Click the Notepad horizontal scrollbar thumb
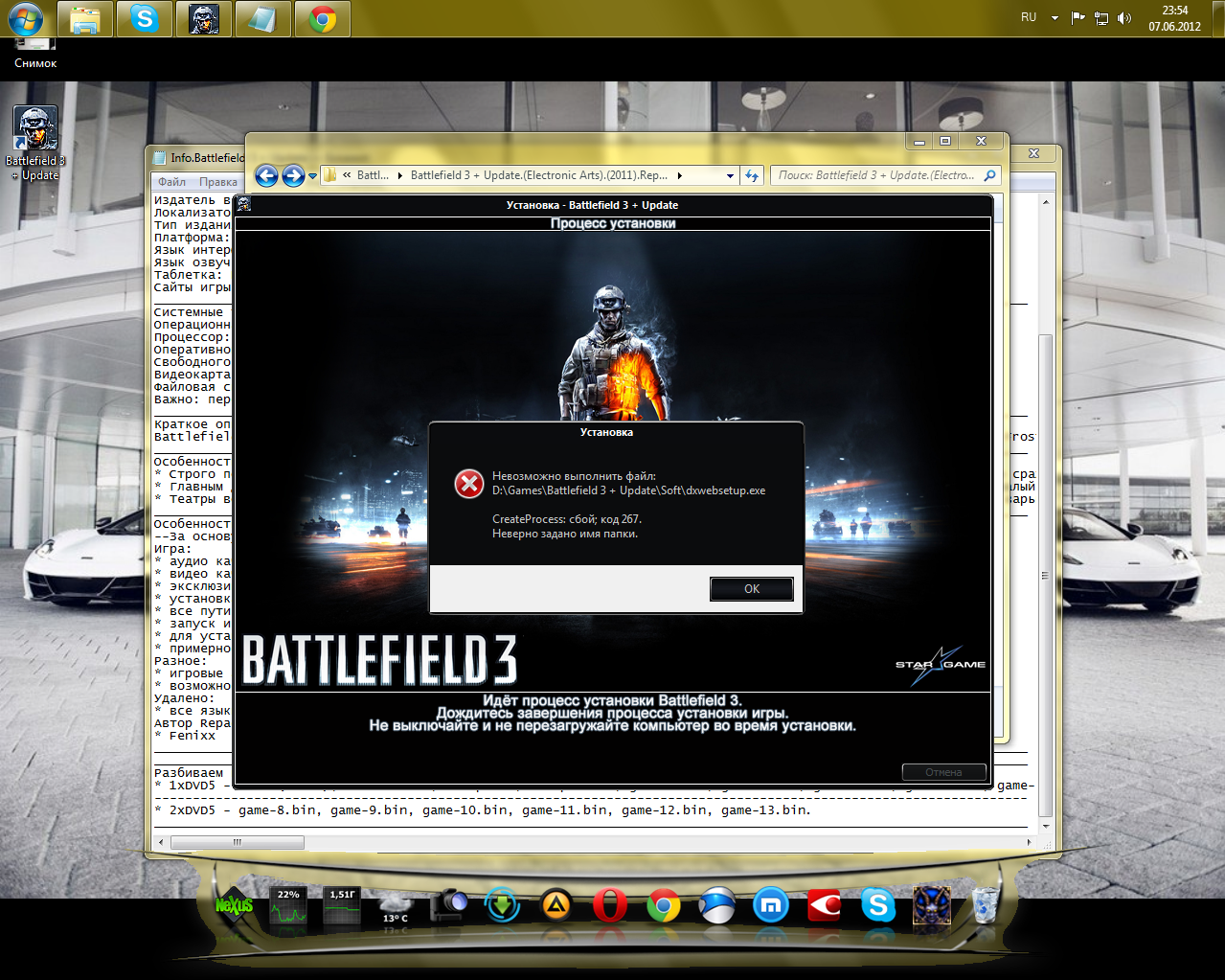Image resolution: width=1225 pixels, height=980 pixels. pos(237,842)
